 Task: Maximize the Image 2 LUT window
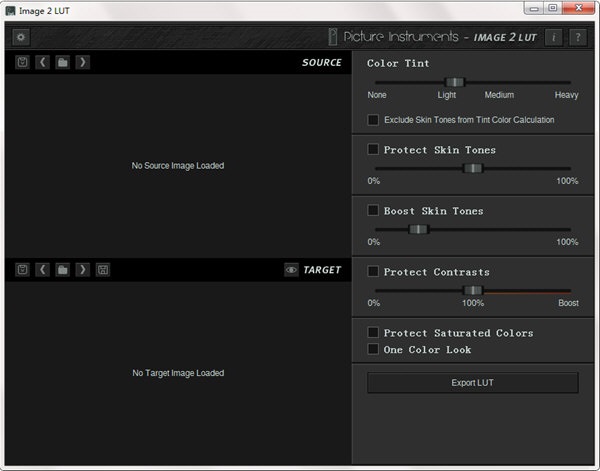(553, 8)
